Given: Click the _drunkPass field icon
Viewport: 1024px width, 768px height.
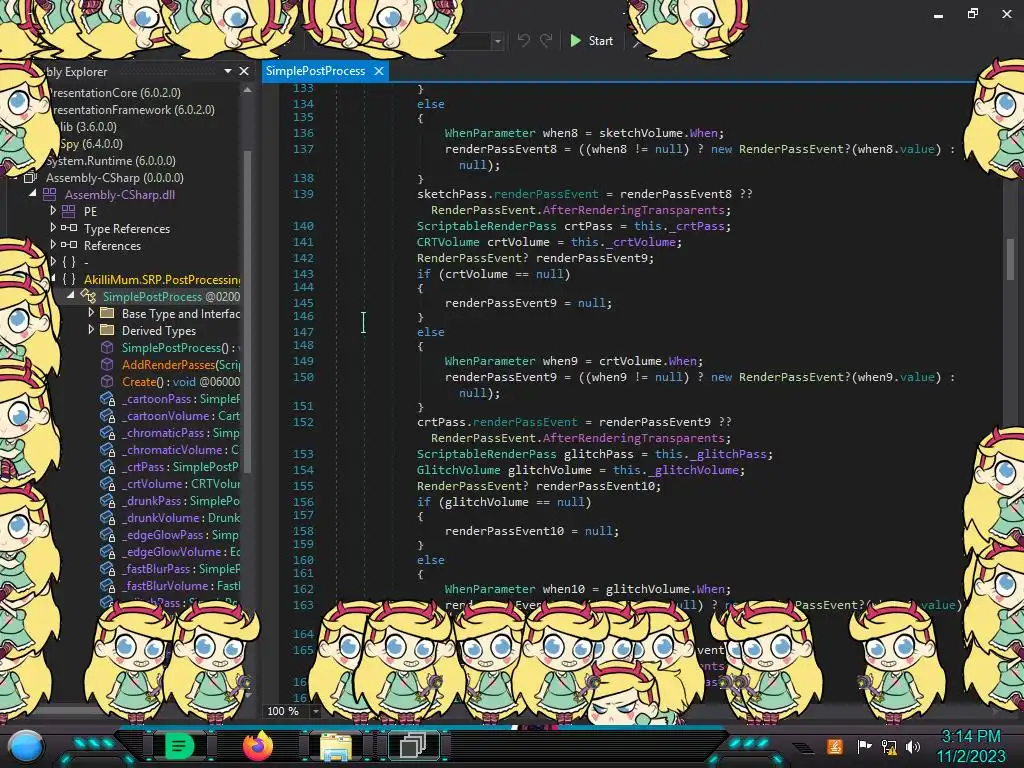Looking at the screenshot, I should 107,500.
